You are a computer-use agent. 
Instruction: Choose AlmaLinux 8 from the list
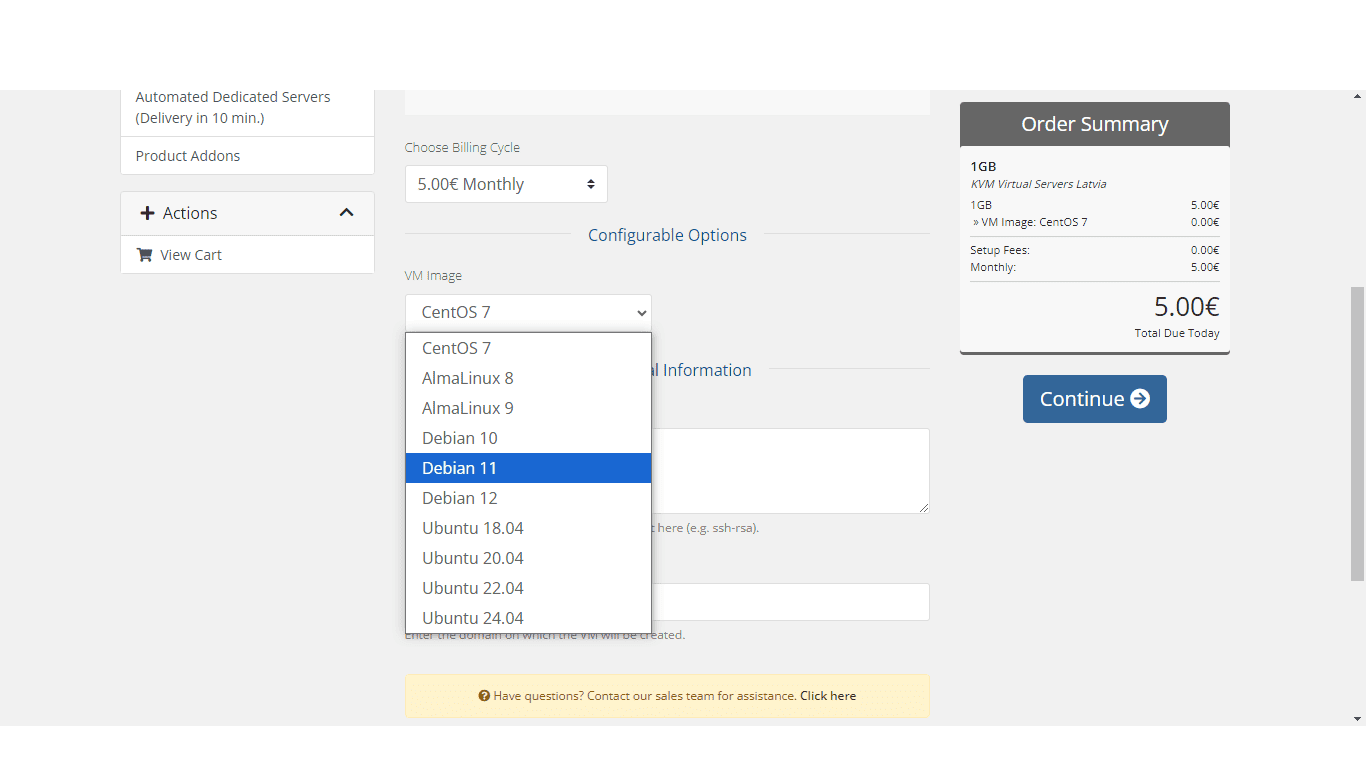coord(528,378)
